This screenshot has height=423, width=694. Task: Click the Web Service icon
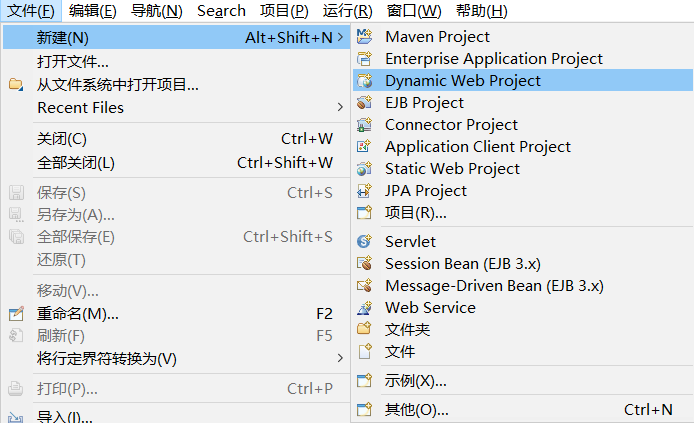point(364,308)
